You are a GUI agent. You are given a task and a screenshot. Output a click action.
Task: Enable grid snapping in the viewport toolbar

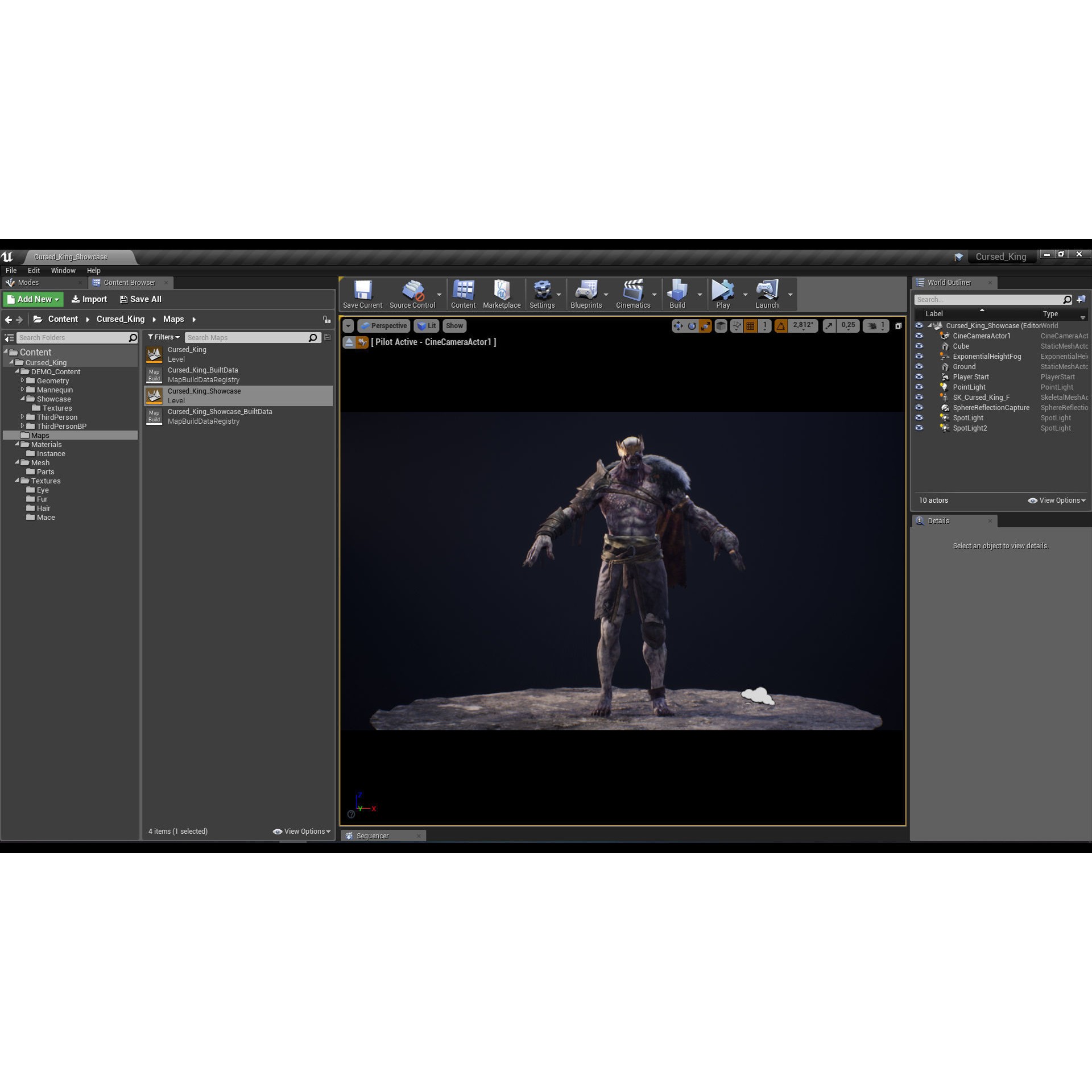click(x=750, y=325)
